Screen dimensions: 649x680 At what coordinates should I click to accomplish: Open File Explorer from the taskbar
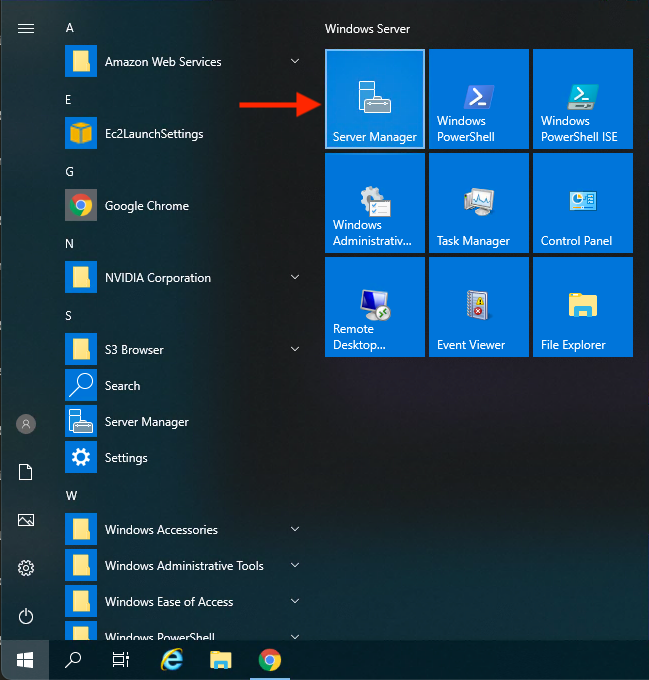[221, 660]
